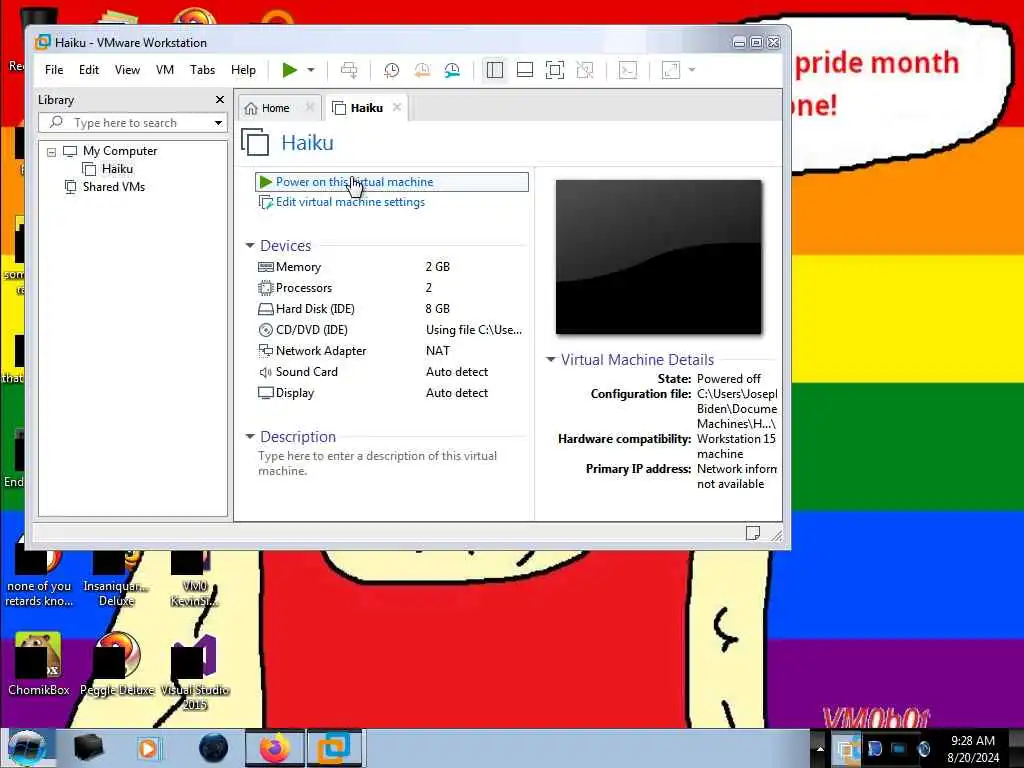Select the Processors device row
This screenshot has width=1024, height=768.
click(x=391, y=288)
